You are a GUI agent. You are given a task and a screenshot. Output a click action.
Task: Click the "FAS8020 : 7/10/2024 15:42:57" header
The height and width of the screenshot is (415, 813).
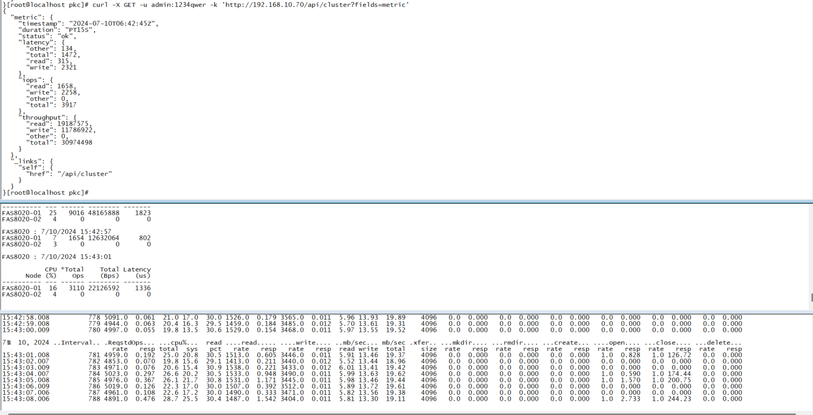(x=57, y=231)
